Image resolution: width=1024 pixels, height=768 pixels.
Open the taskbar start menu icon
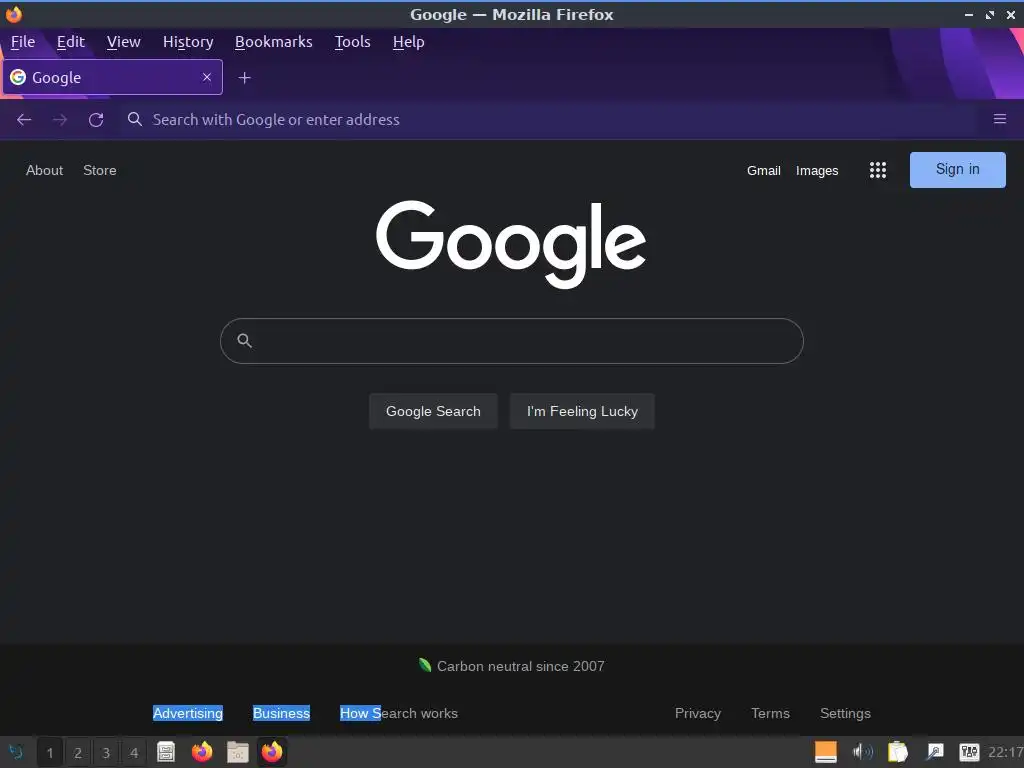(x=16, y=752)
